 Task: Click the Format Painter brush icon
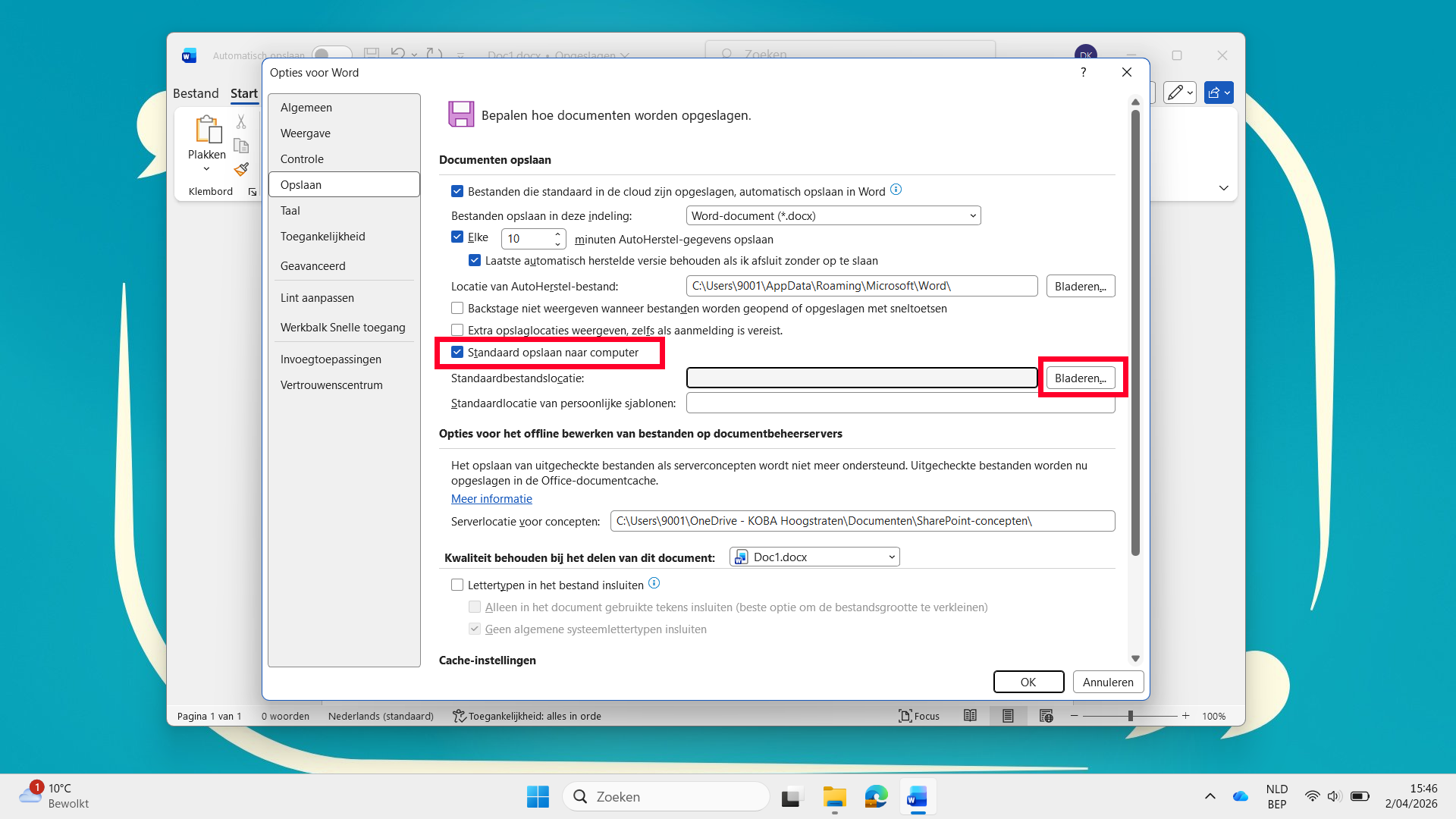(241, 169)
